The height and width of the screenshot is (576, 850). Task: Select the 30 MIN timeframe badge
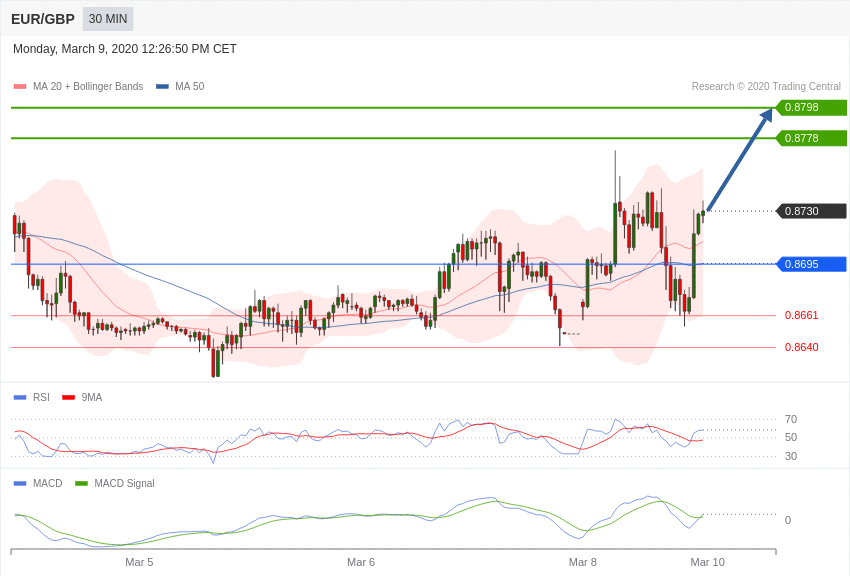tap(108, 19)
